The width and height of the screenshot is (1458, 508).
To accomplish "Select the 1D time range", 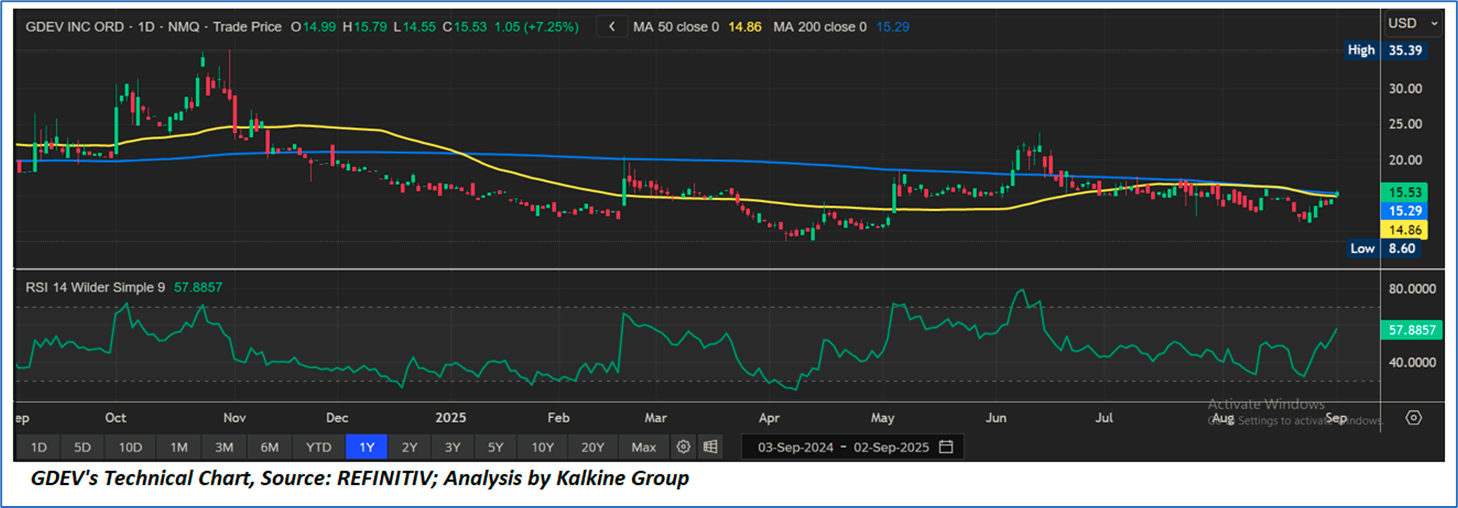I will 38,446.
